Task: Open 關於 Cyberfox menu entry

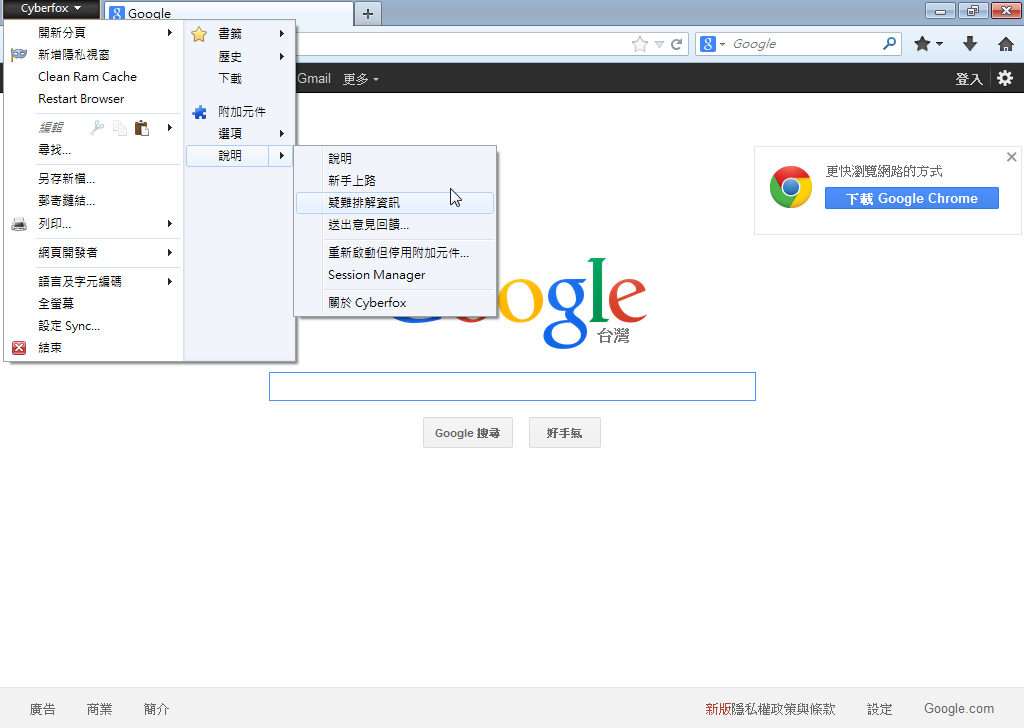Action: tap(394, 303)
